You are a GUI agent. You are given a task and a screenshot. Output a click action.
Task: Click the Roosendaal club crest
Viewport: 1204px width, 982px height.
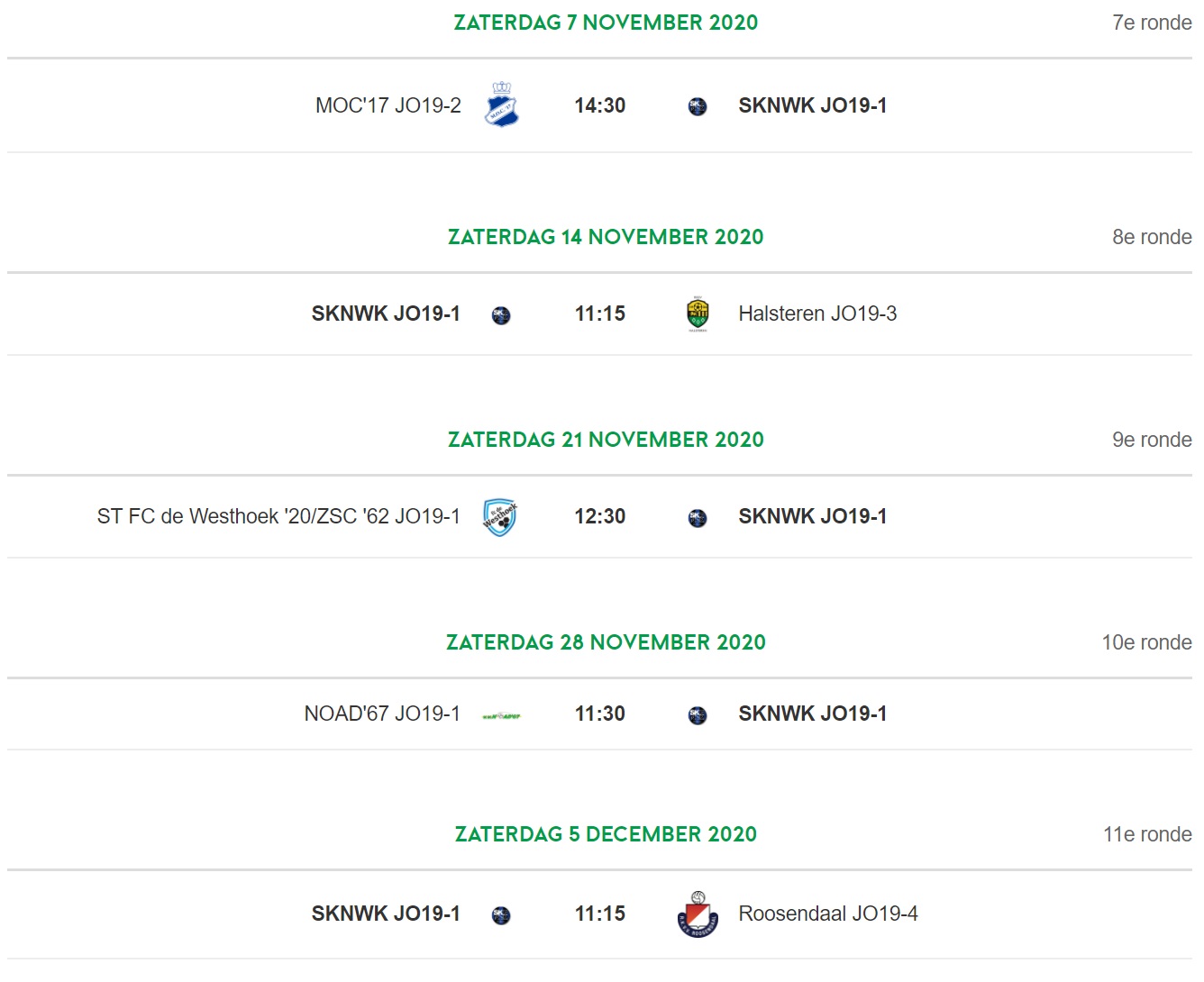[x=698, y=914]
